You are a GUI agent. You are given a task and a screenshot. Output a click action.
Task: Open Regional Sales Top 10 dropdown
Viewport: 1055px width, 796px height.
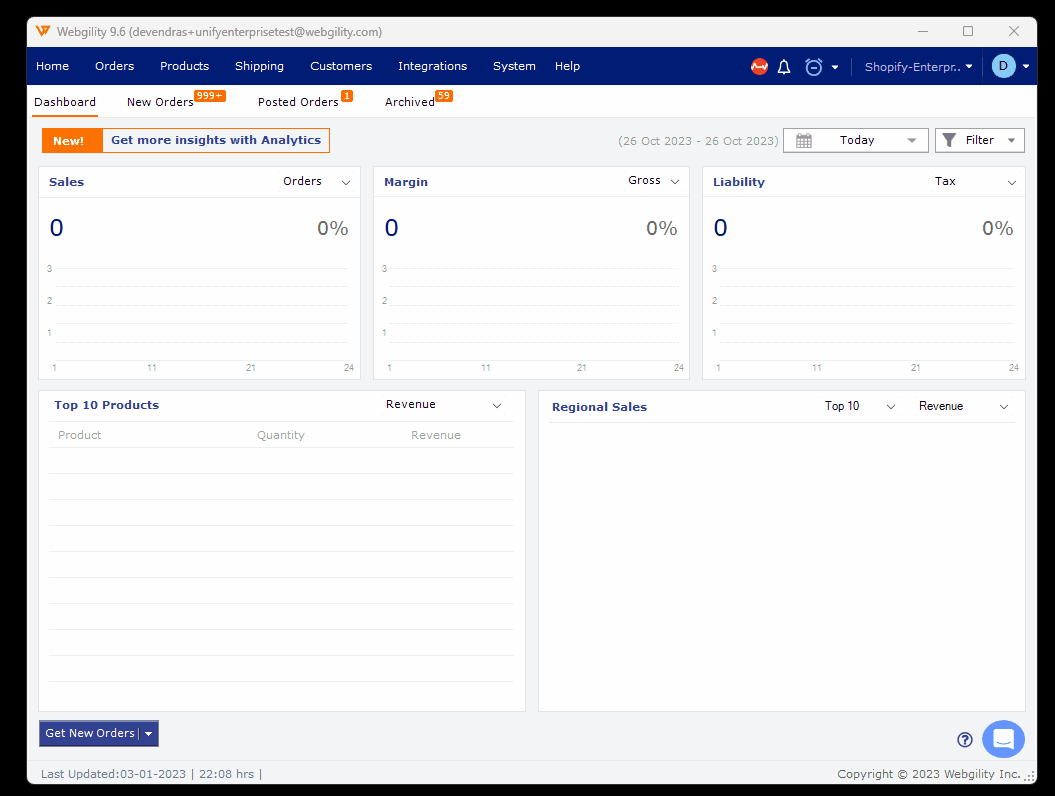(x=859, y=406)
